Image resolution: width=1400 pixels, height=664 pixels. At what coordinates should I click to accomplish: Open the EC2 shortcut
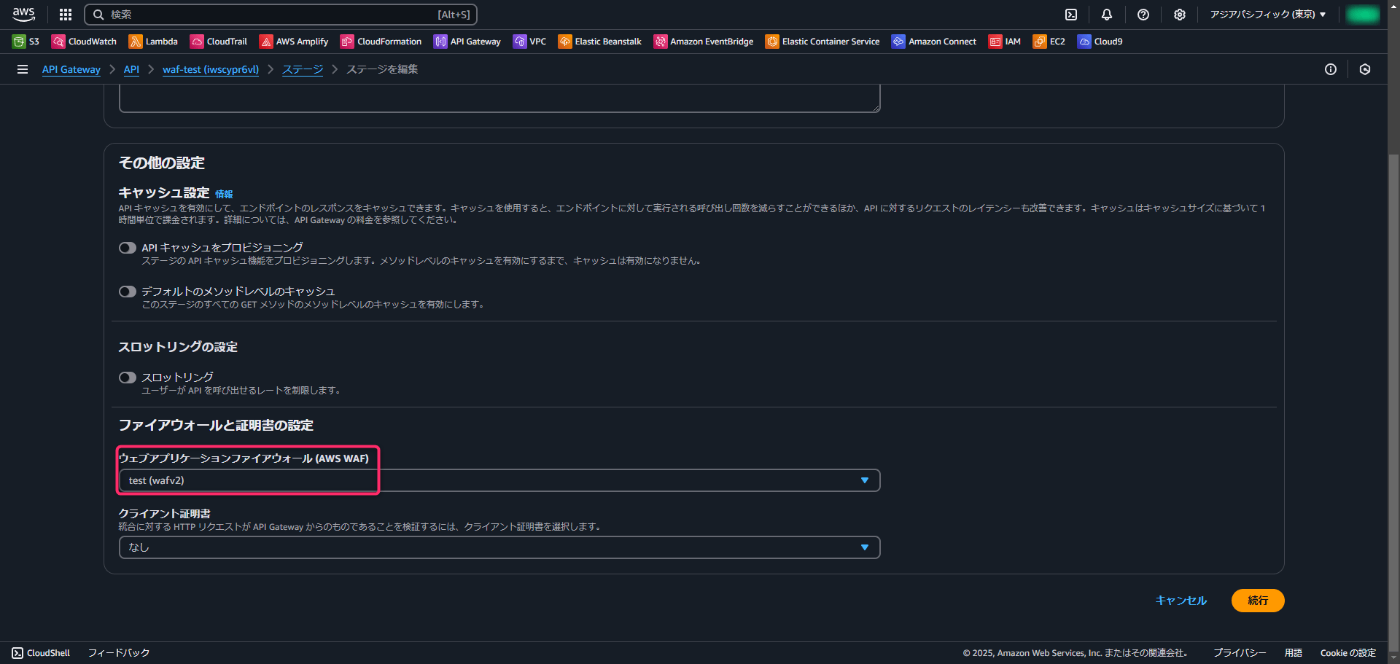click(x=1049, y=41)
